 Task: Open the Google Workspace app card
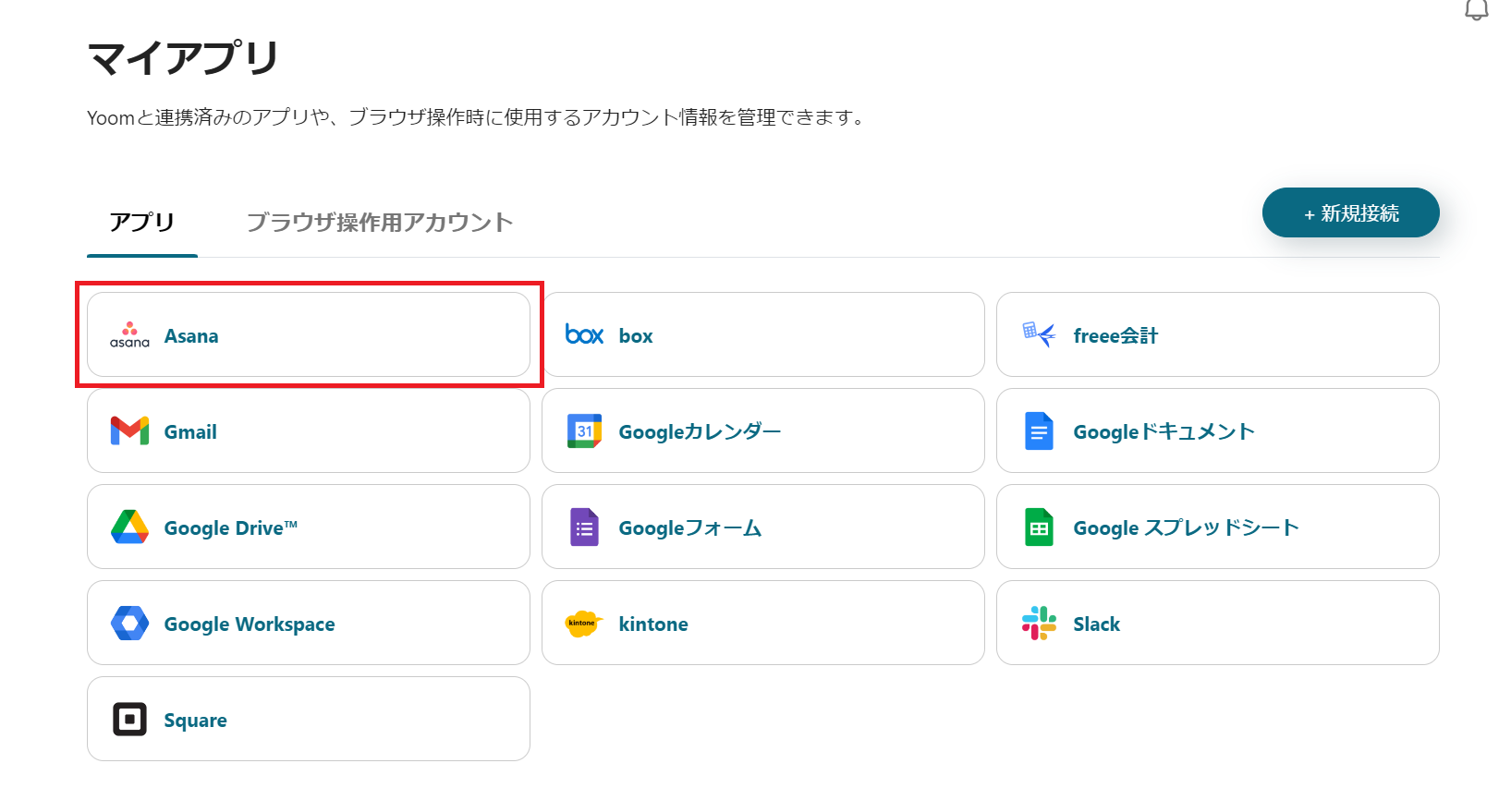[309, 623]
